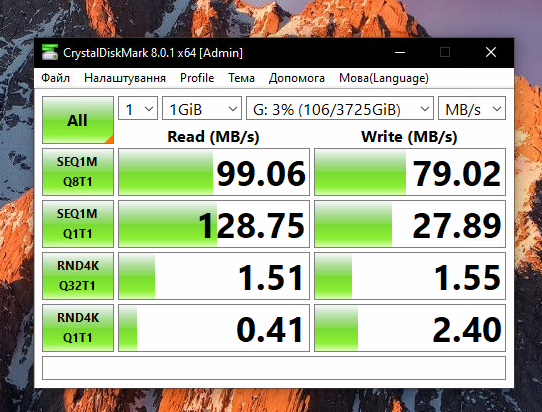Click the Write (MB/s) column header
This screenshot has height=412, width=542.
tap(409, 137)
